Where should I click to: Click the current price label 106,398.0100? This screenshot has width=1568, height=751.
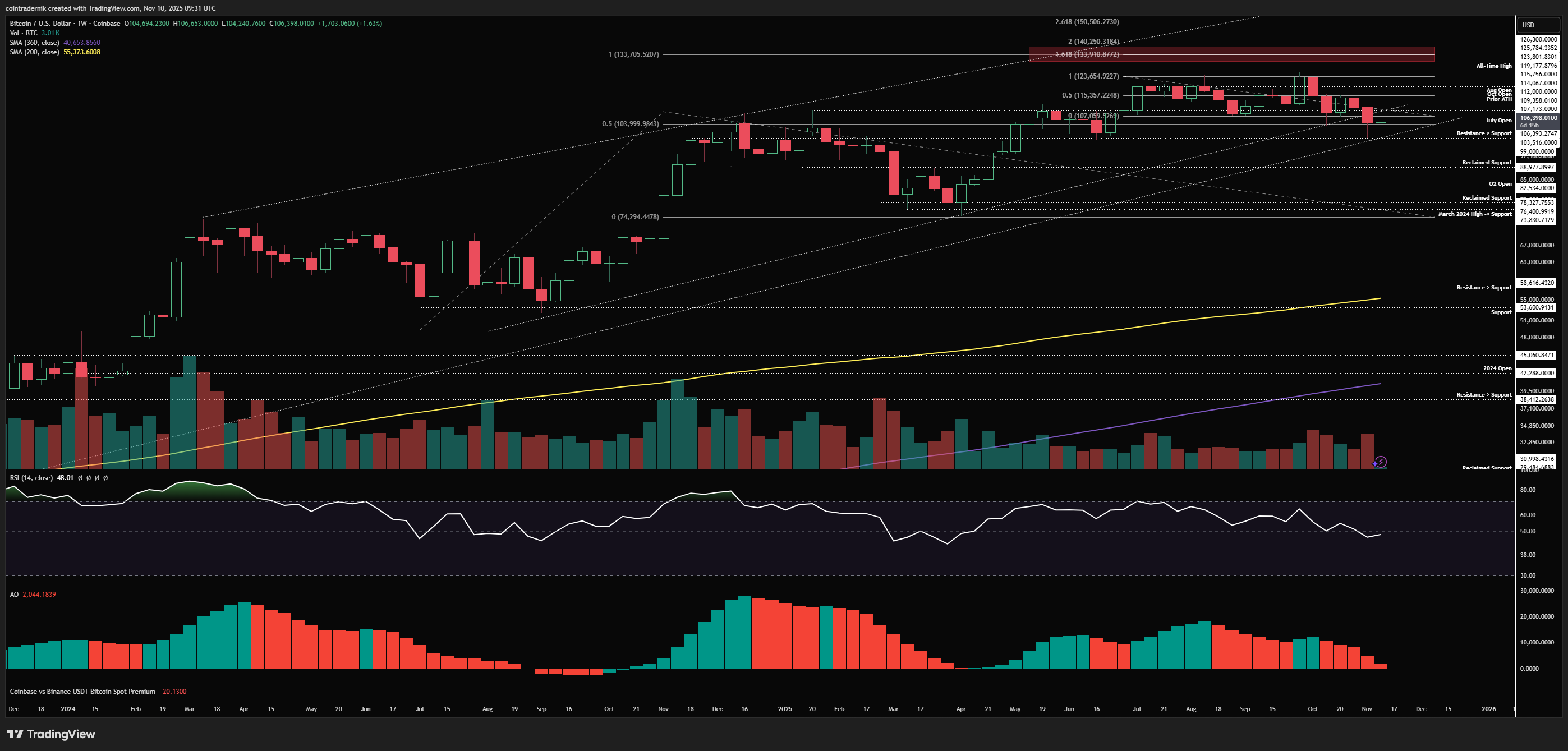point(1538,118)
